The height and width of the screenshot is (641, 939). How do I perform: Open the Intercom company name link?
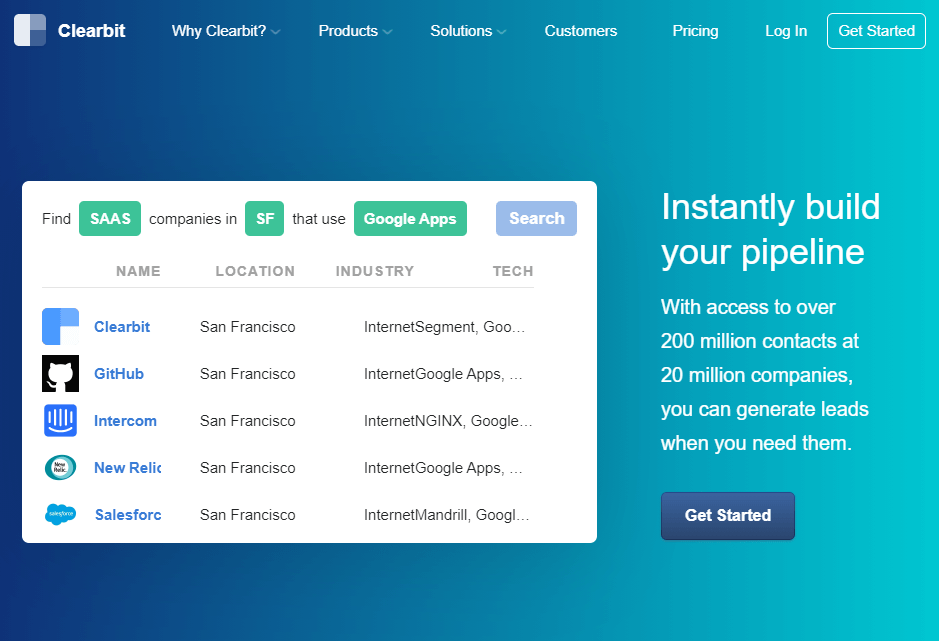coord(125,421)
